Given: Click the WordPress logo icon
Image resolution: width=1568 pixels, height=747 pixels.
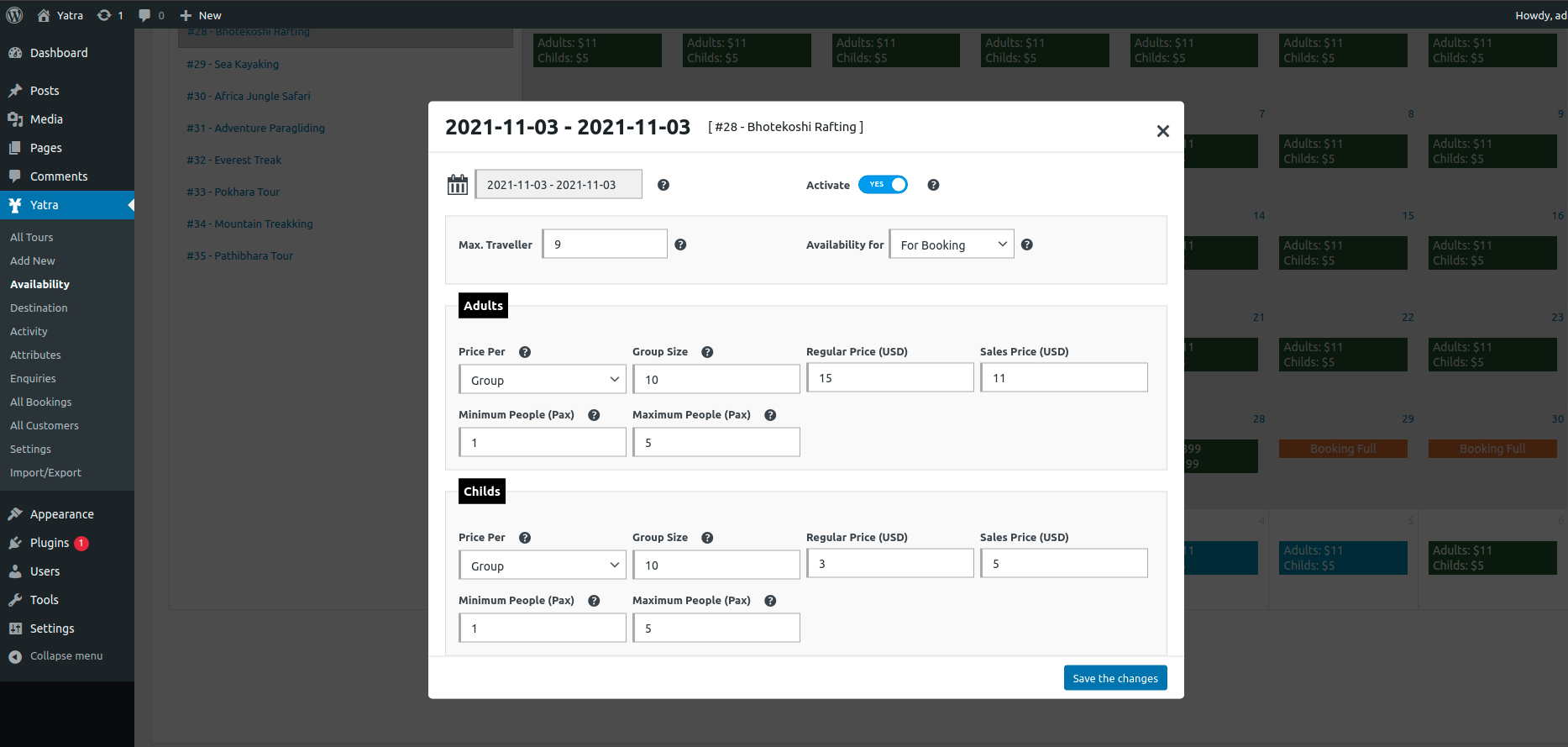Looking at the screenshot, I should [x=14, y=15].
